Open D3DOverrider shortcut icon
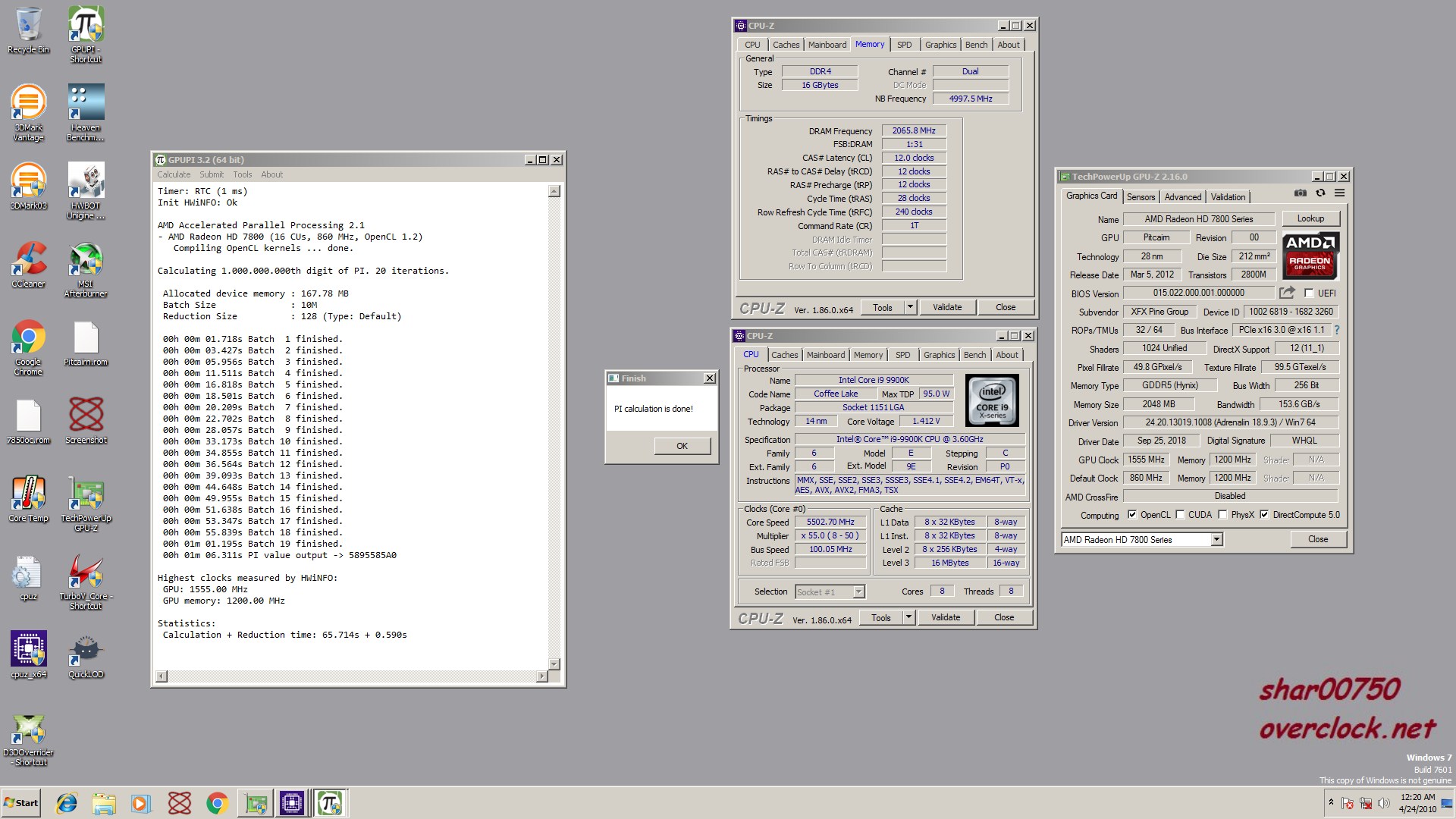 click(28, 740)
